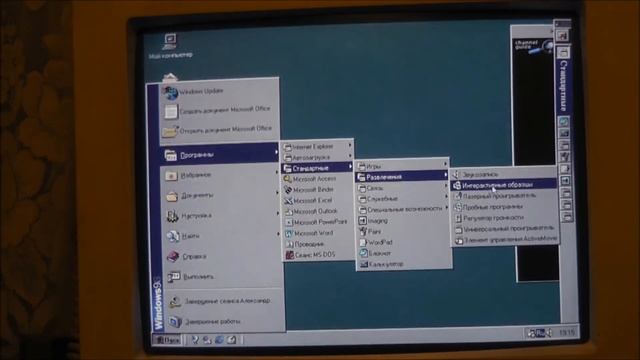Choose Создать документ Microsoft Office
The image size is (640, 360).
point(220,110)
